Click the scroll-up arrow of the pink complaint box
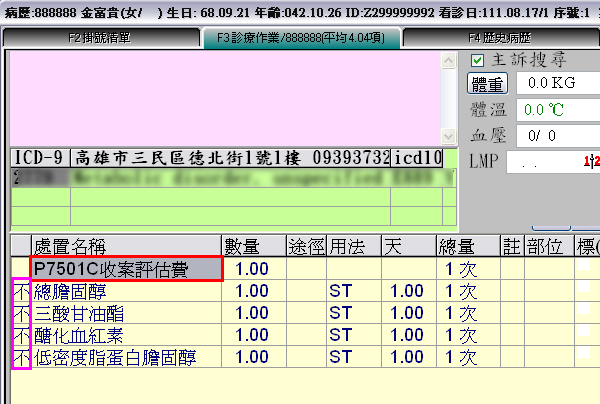600x404 pixels. pos(447,59)
